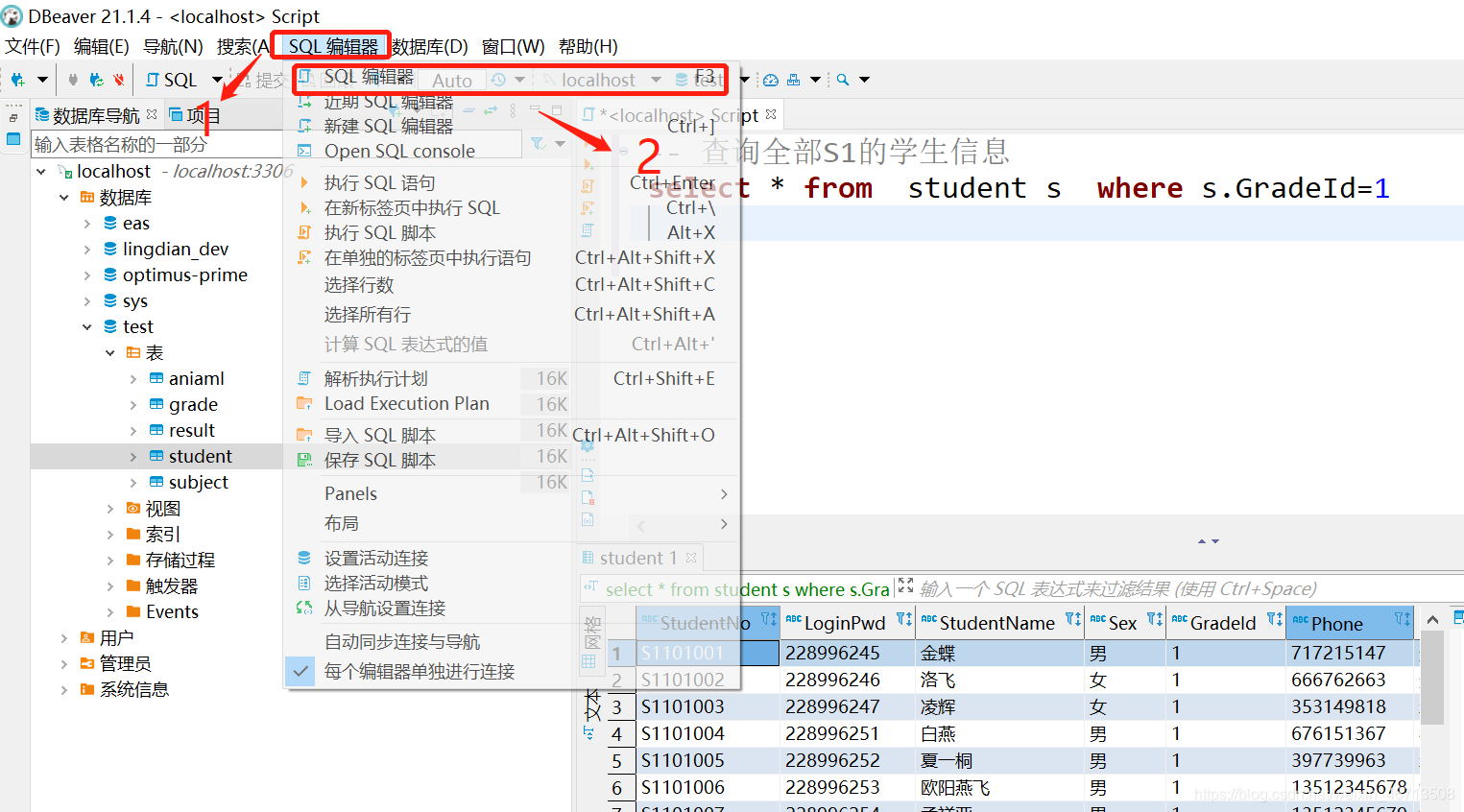Click the Open SQL console menu icon
Screen dimensions: 1464x812
(304, 151)
